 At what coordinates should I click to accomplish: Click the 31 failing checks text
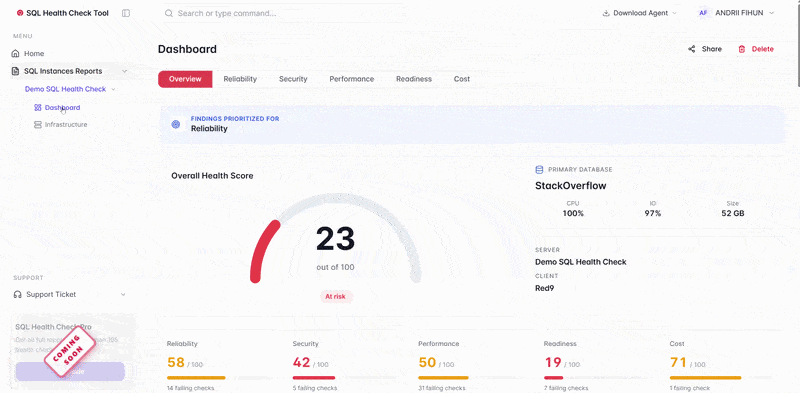[442, 388]
